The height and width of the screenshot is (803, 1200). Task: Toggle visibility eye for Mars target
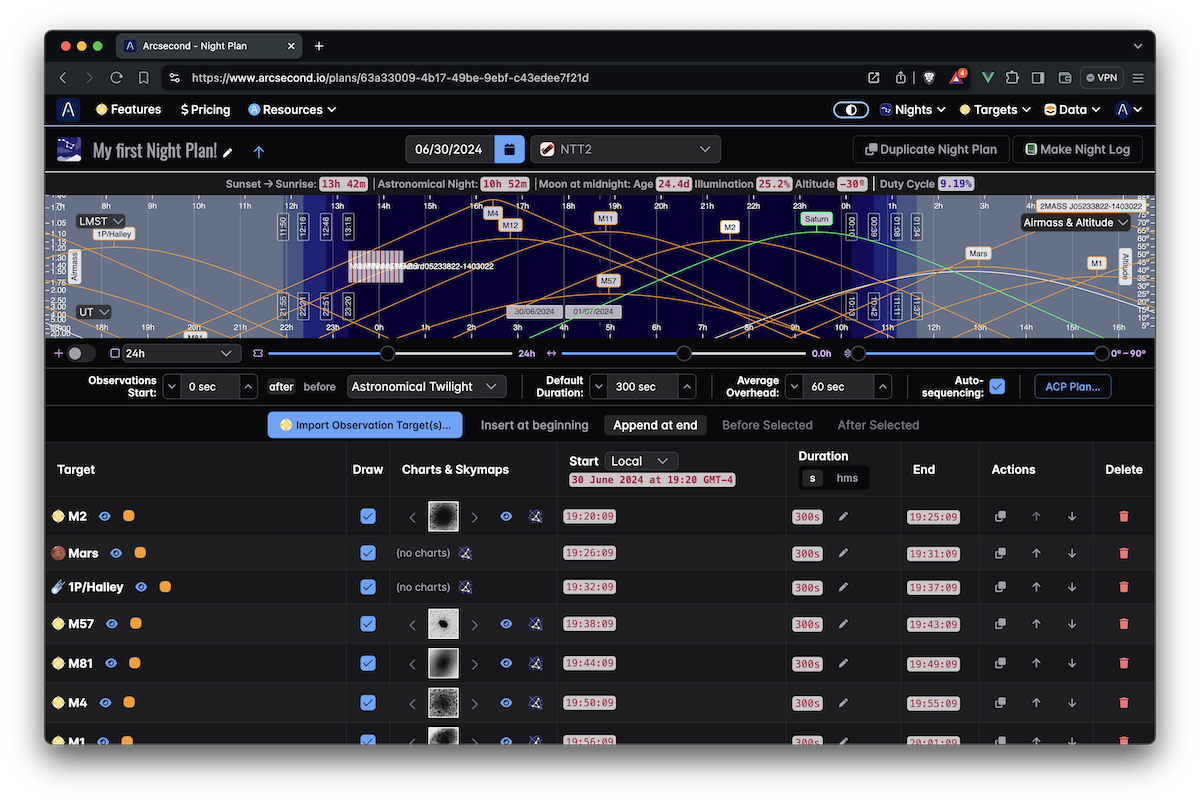(116, 553)
